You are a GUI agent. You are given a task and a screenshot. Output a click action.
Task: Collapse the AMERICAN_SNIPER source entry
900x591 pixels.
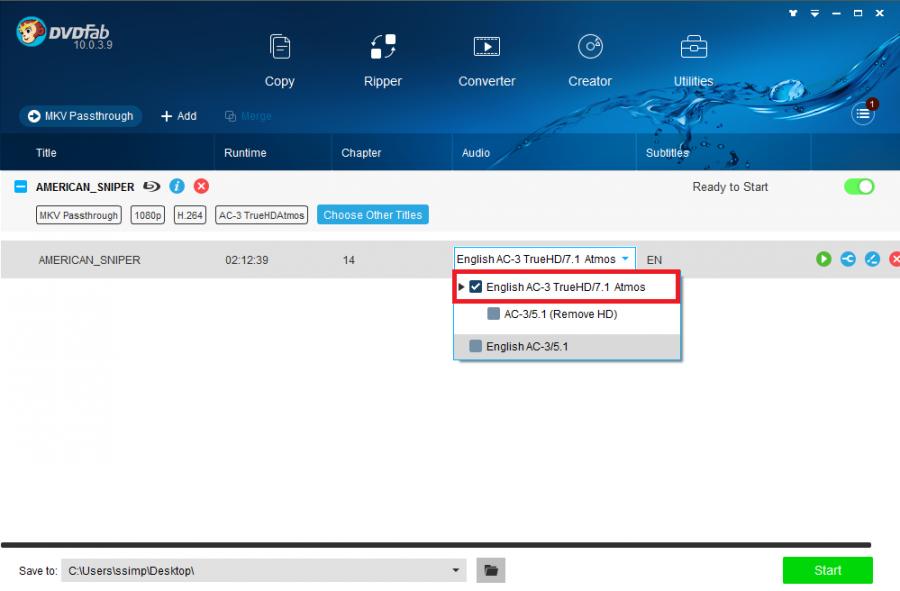(x=21, y=186)
